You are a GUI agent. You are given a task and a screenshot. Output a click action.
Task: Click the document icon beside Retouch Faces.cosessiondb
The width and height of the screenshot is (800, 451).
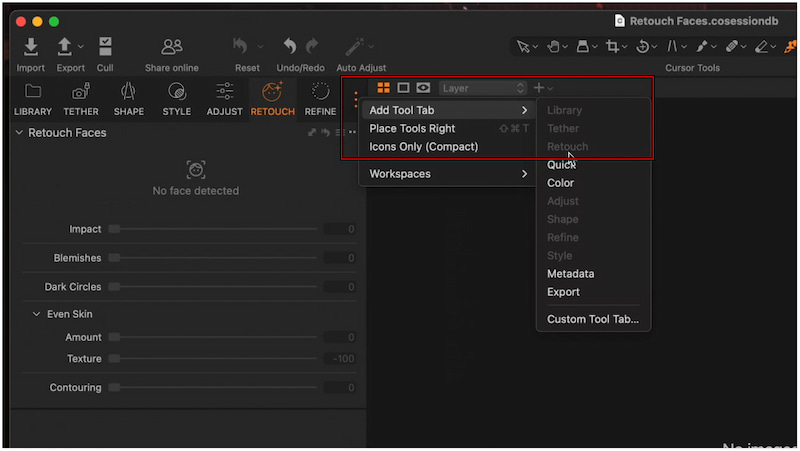pyautogui.click(x=619, y=21)
